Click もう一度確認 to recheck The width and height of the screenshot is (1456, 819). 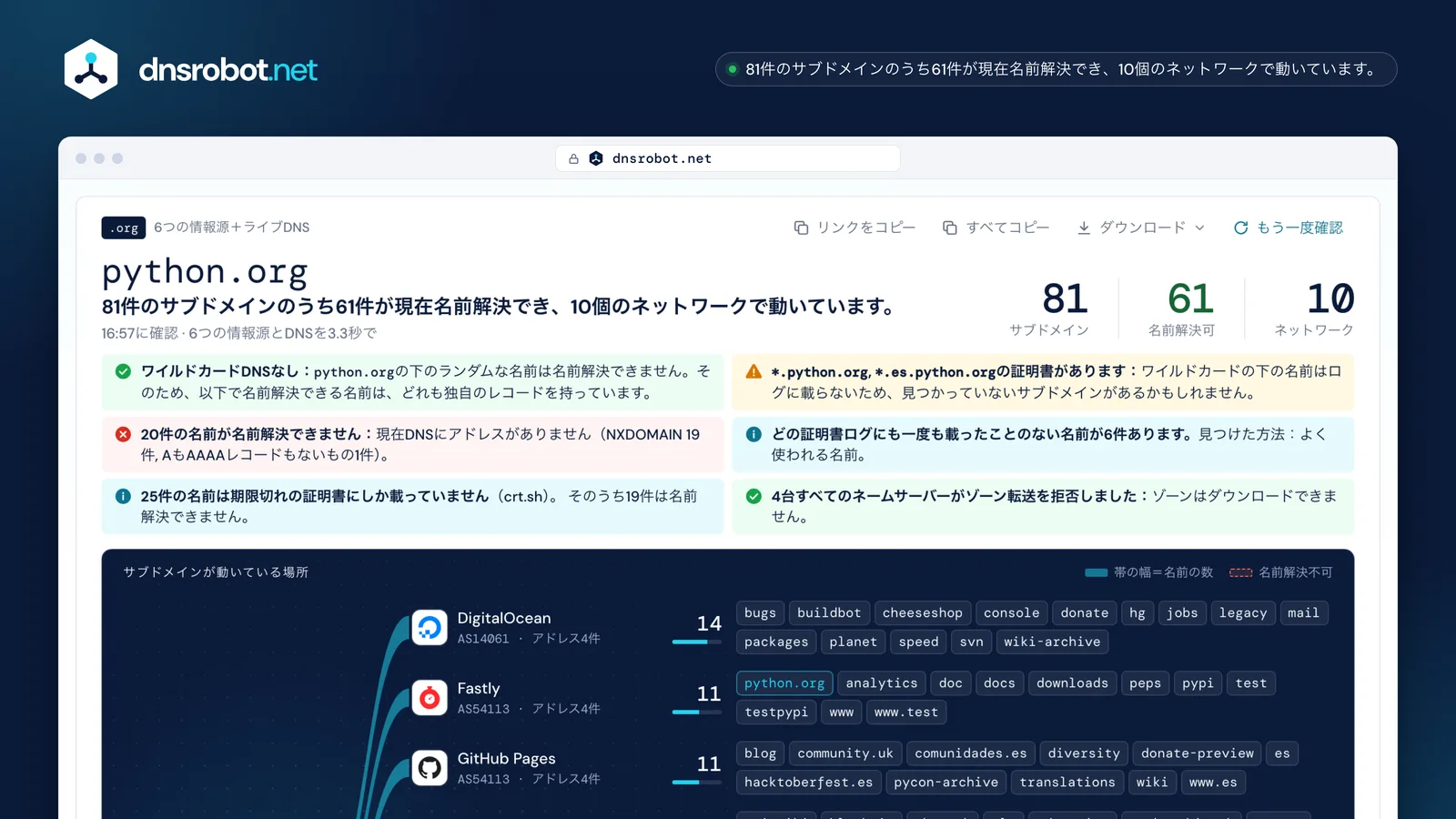(1288, 227)
